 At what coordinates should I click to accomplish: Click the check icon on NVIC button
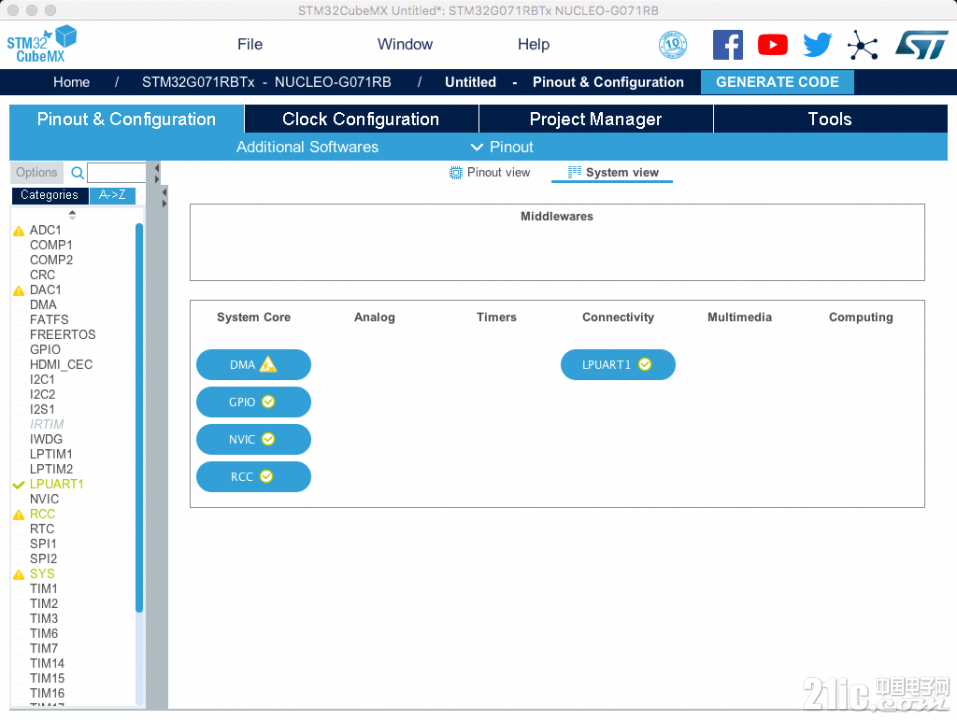click(268, 439)
